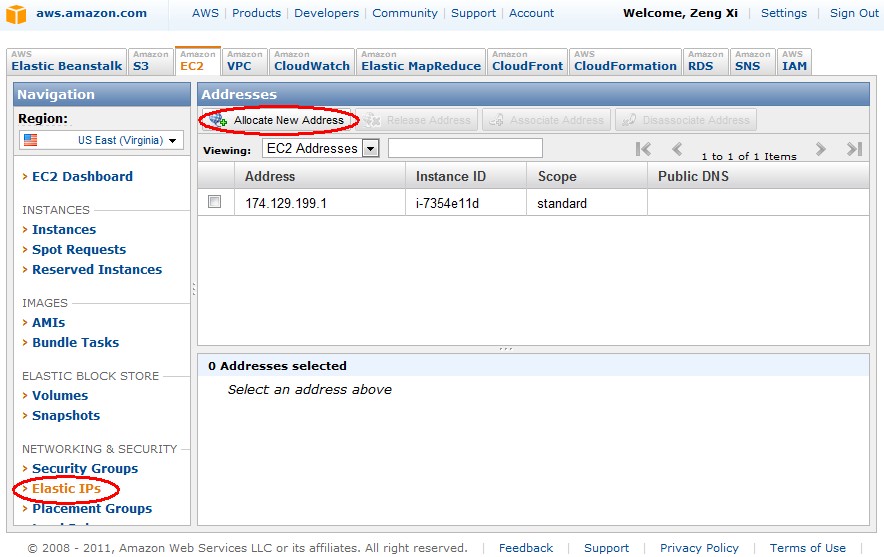Click the aws.amazon.com site title
884x557 pixels.
91,13
